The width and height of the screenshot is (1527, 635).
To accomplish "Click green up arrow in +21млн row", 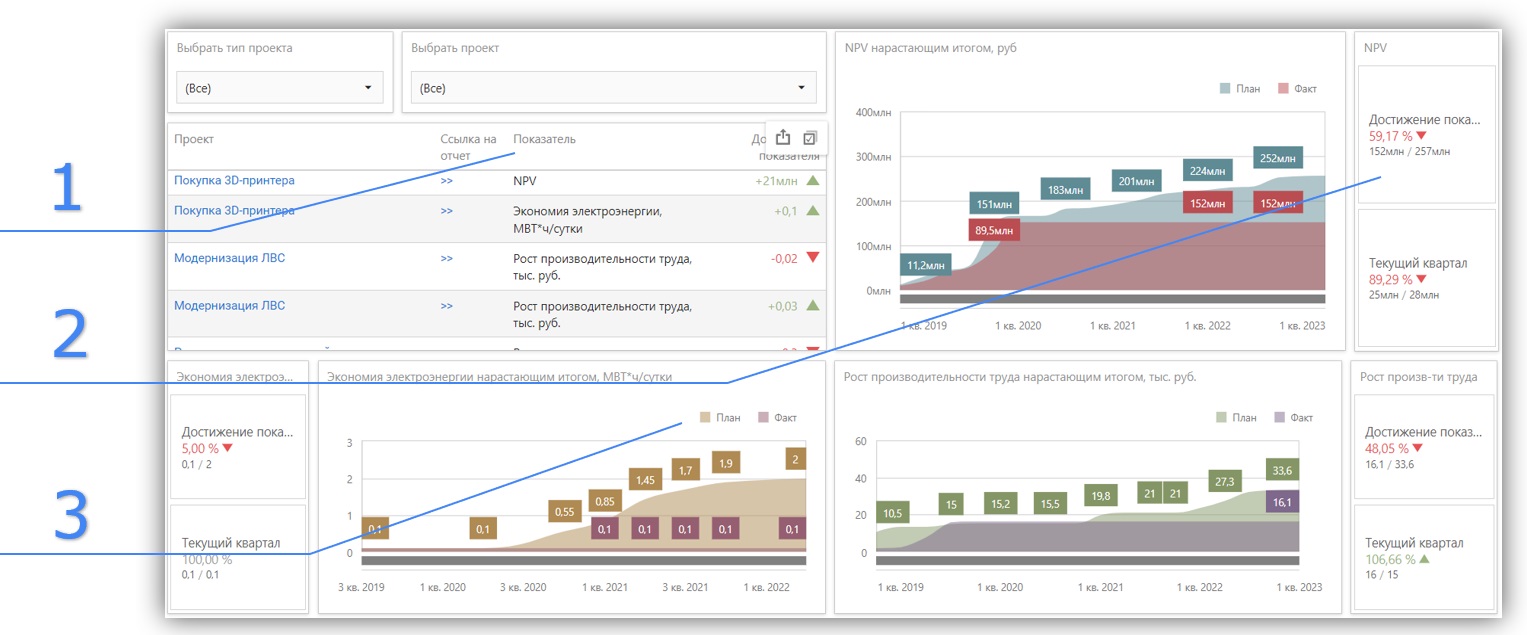I will (x=813, y=181).
